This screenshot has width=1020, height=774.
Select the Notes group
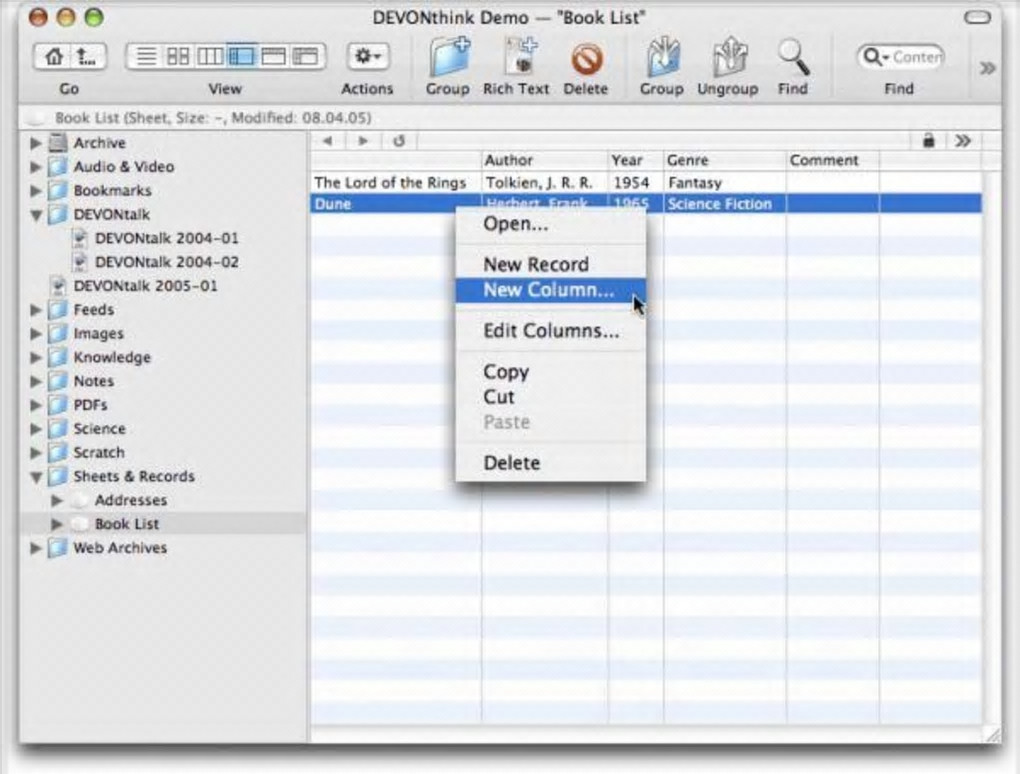(94, 381)
